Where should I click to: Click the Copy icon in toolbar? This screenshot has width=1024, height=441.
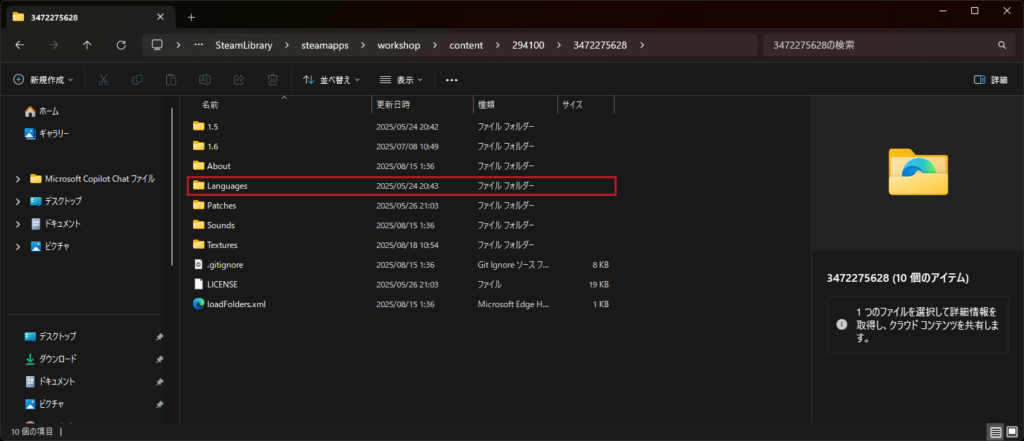coord(137,80)
